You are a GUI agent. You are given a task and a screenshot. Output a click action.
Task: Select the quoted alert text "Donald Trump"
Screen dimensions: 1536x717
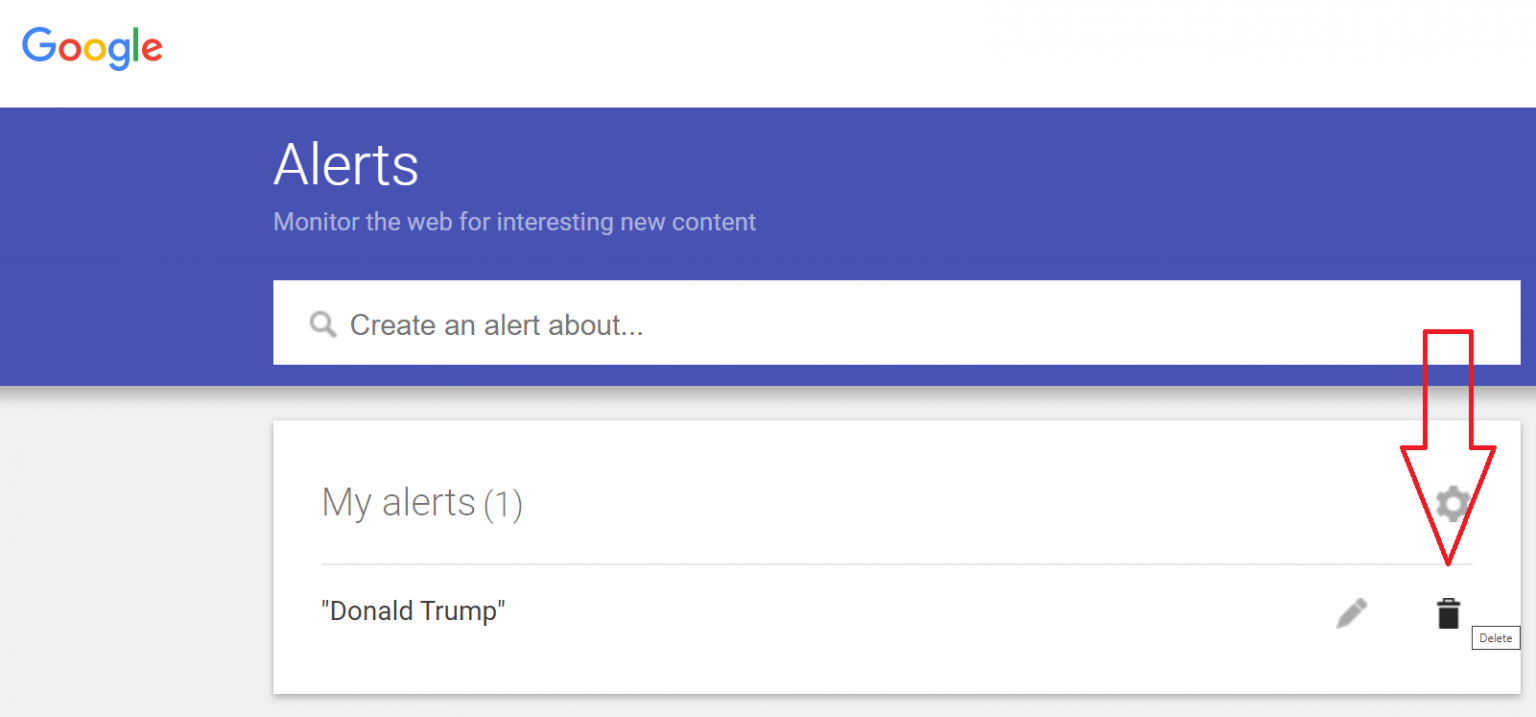pos(413,610)
